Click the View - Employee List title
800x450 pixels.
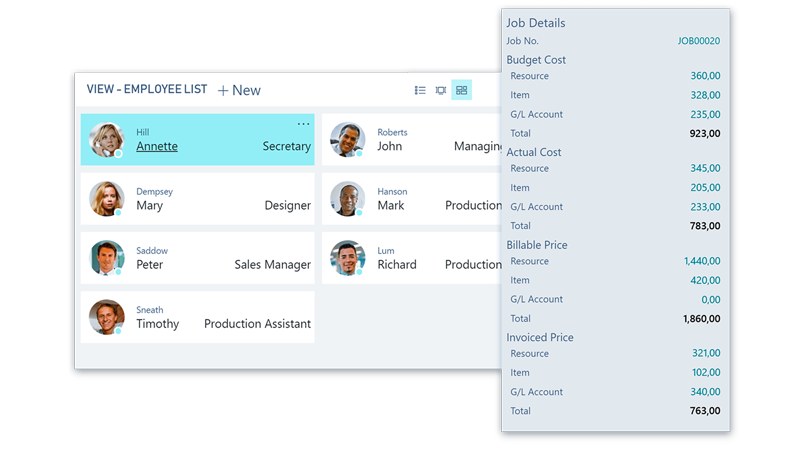point(147,90)
